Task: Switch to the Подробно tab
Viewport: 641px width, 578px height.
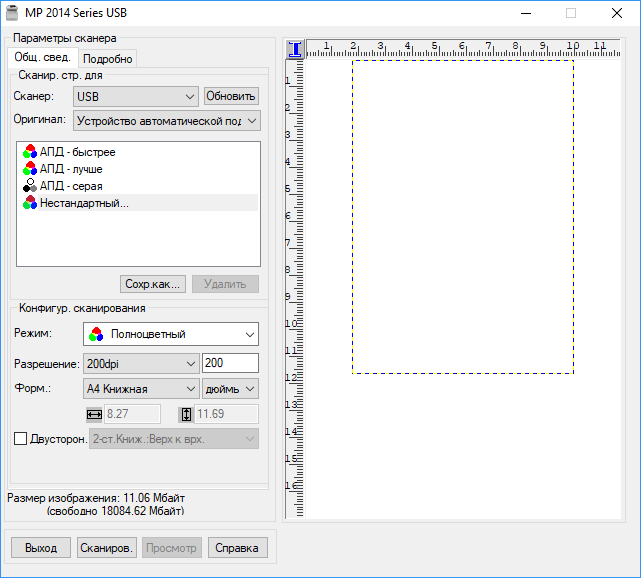Action: [108, 59]
